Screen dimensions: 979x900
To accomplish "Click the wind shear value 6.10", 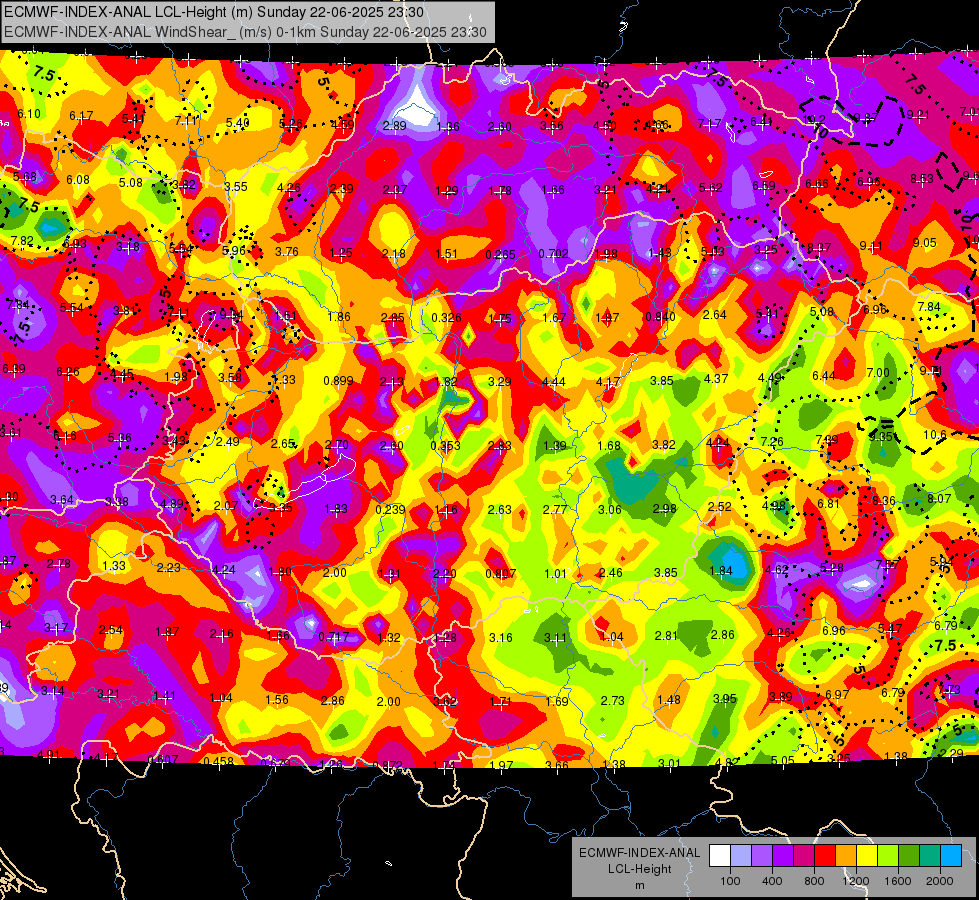I will (x=29, y=114).
